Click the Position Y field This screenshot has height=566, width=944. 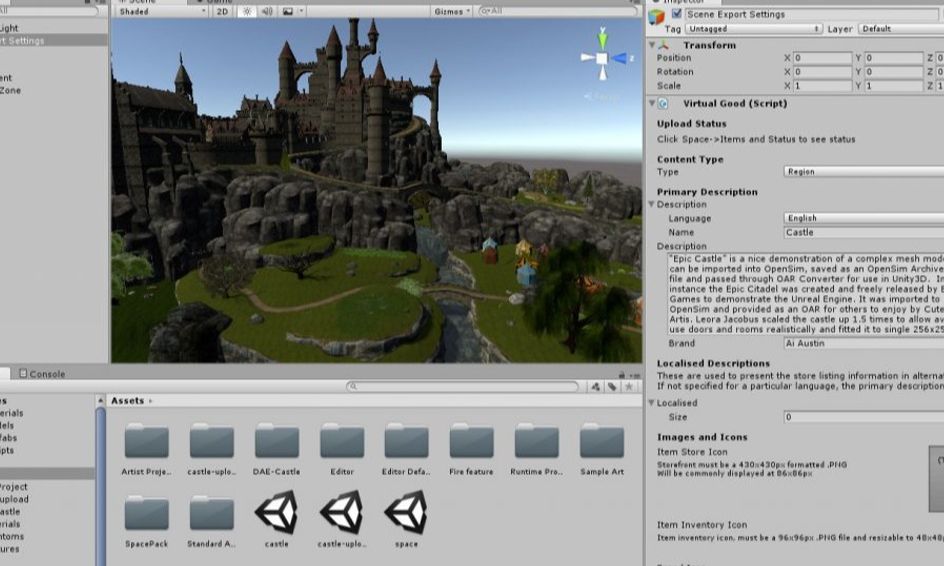click(x=893, y=58)
